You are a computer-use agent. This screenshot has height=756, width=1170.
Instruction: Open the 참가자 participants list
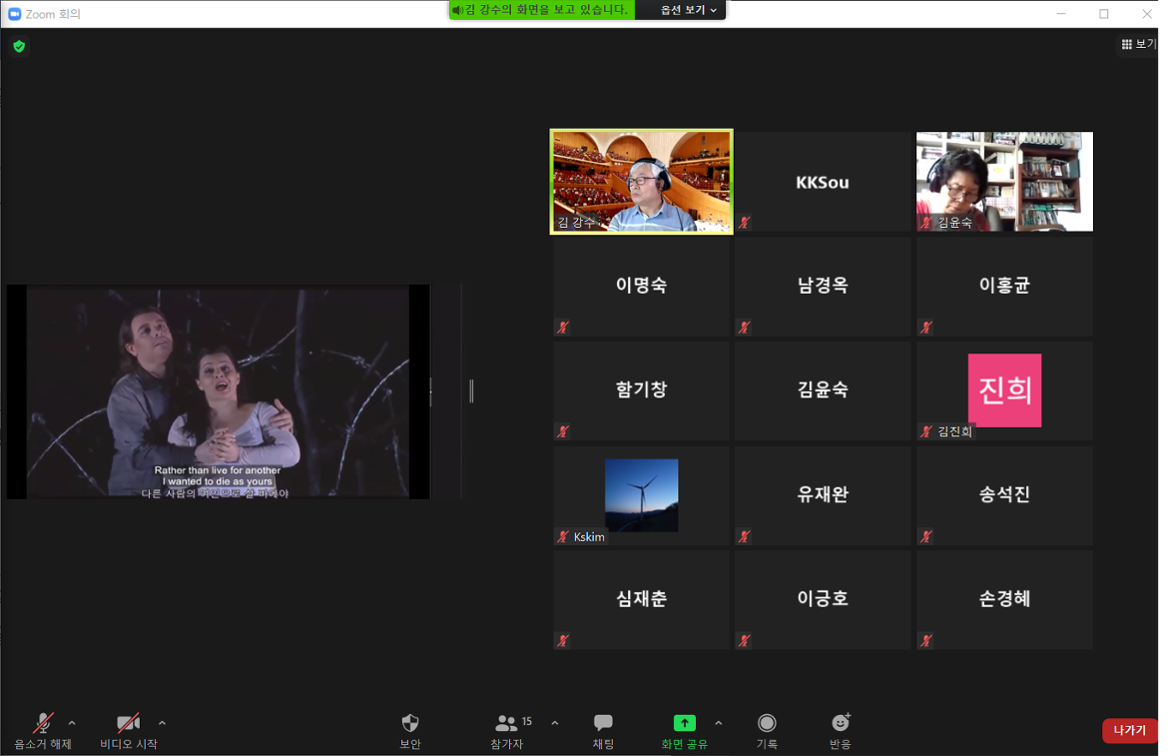point(508,722)
